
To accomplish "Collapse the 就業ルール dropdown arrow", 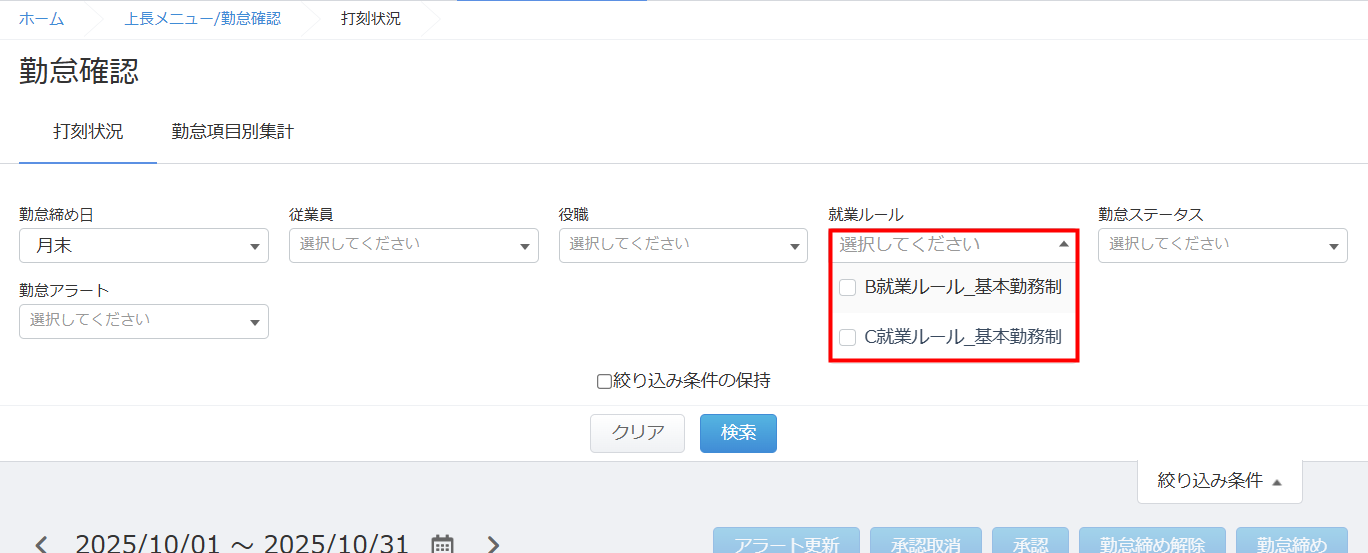I will pyautogui.click(x=1063, y=244).
